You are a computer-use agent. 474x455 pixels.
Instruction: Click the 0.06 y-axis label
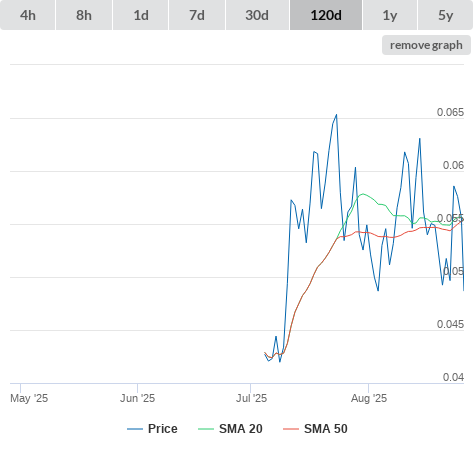click(x=453, y=165)
